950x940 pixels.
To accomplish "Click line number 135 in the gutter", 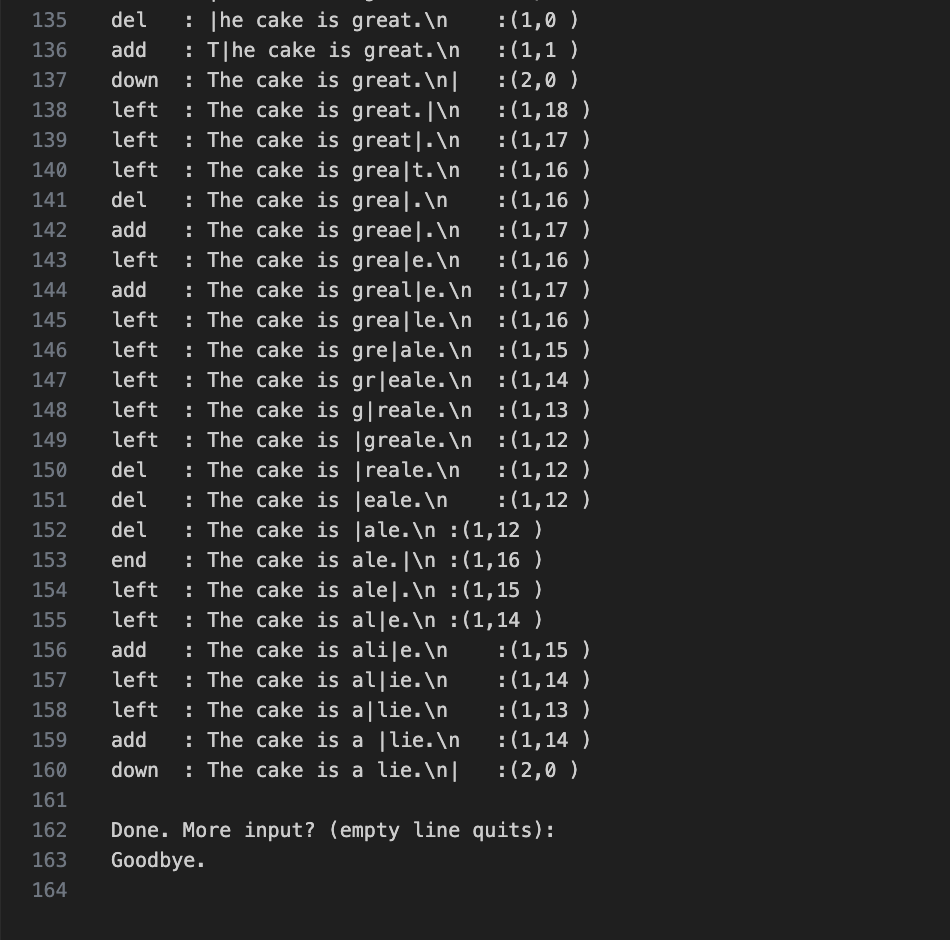I will pos(49,20).
